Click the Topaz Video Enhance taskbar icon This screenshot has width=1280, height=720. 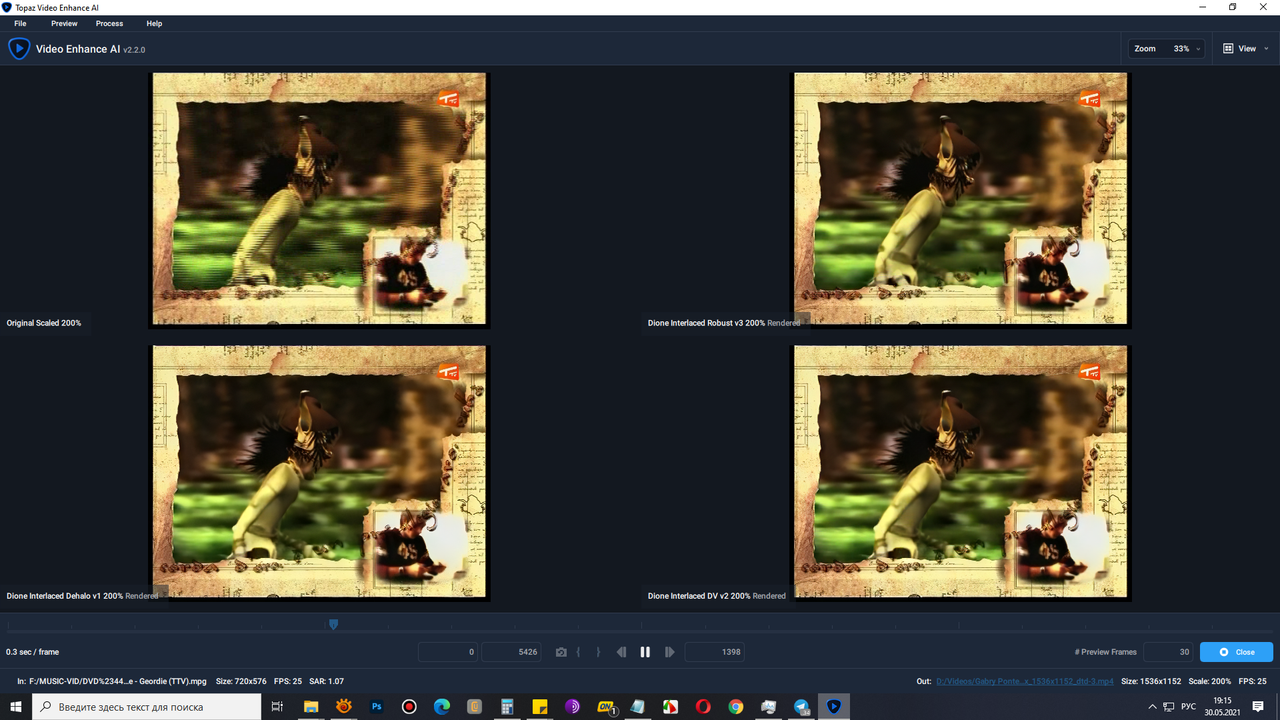[834, 706]
